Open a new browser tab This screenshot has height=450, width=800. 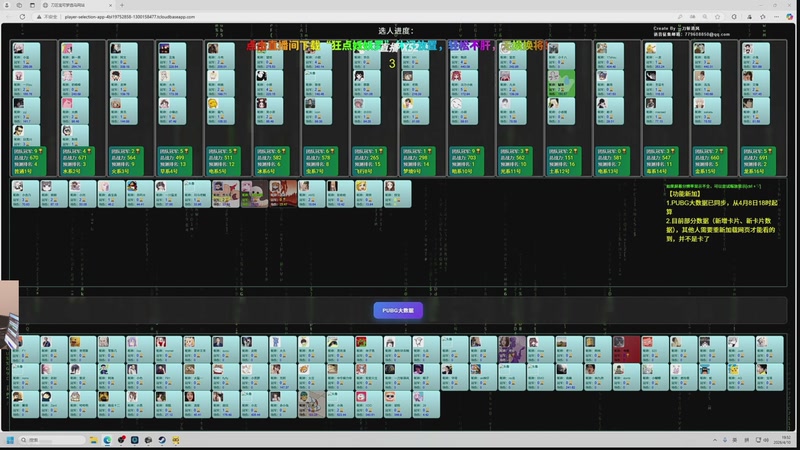tap(122, 5)
